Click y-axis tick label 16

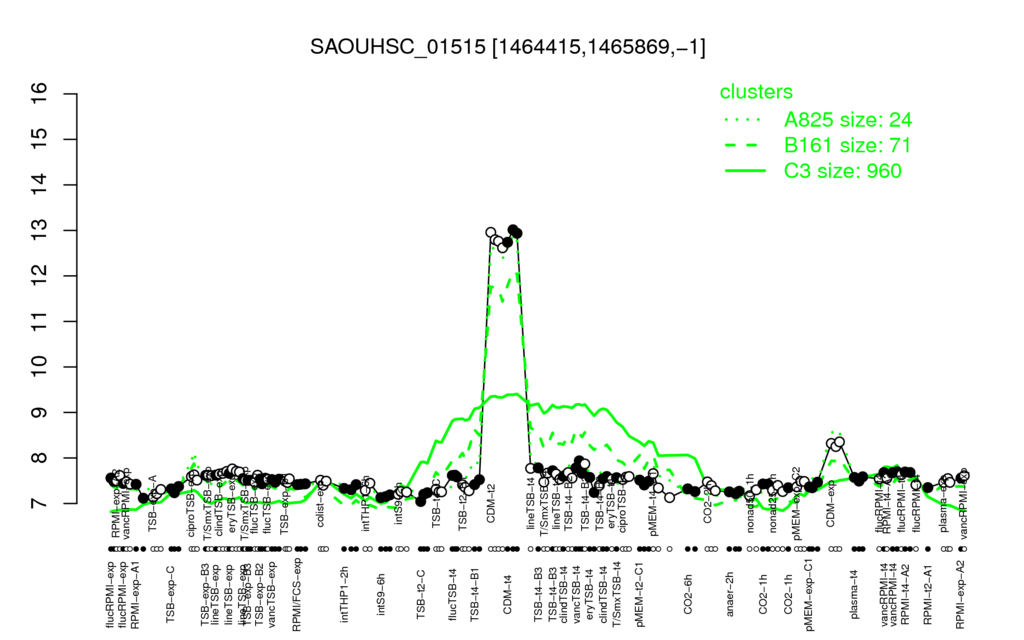pyautogui.click(x=40, y=93)
